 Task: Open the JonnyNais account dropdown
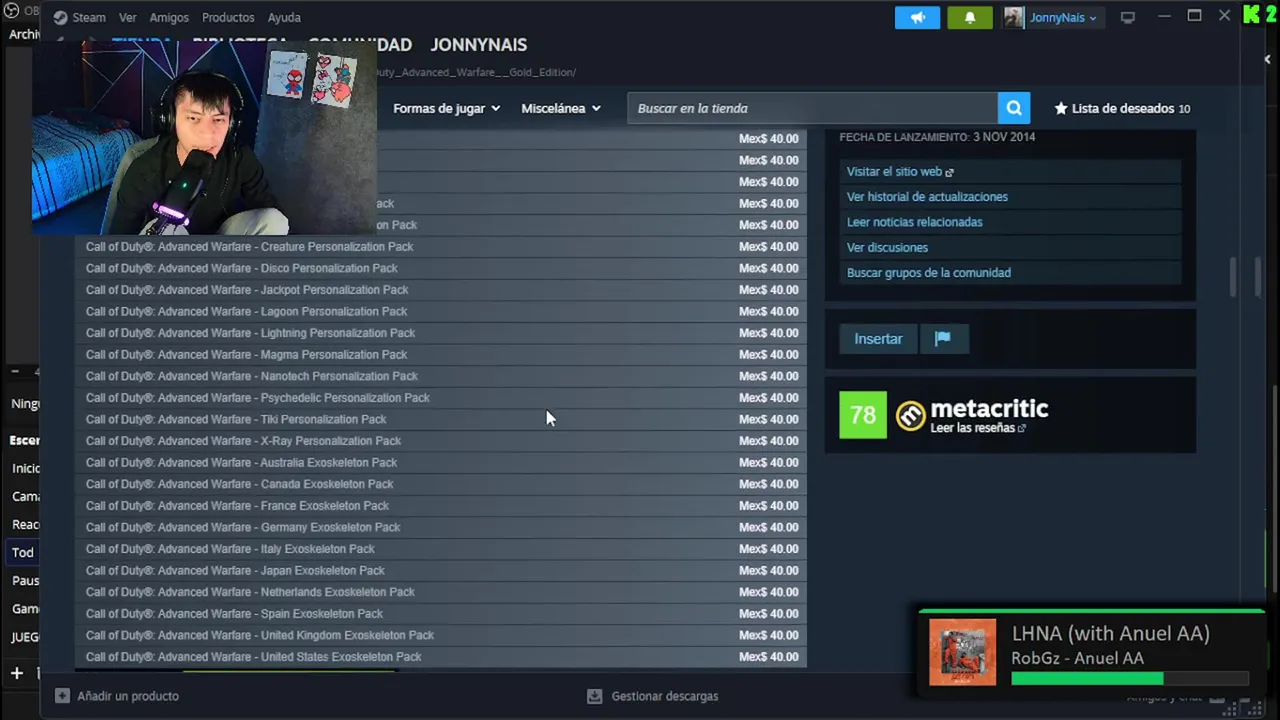(x=1061, y=17)
